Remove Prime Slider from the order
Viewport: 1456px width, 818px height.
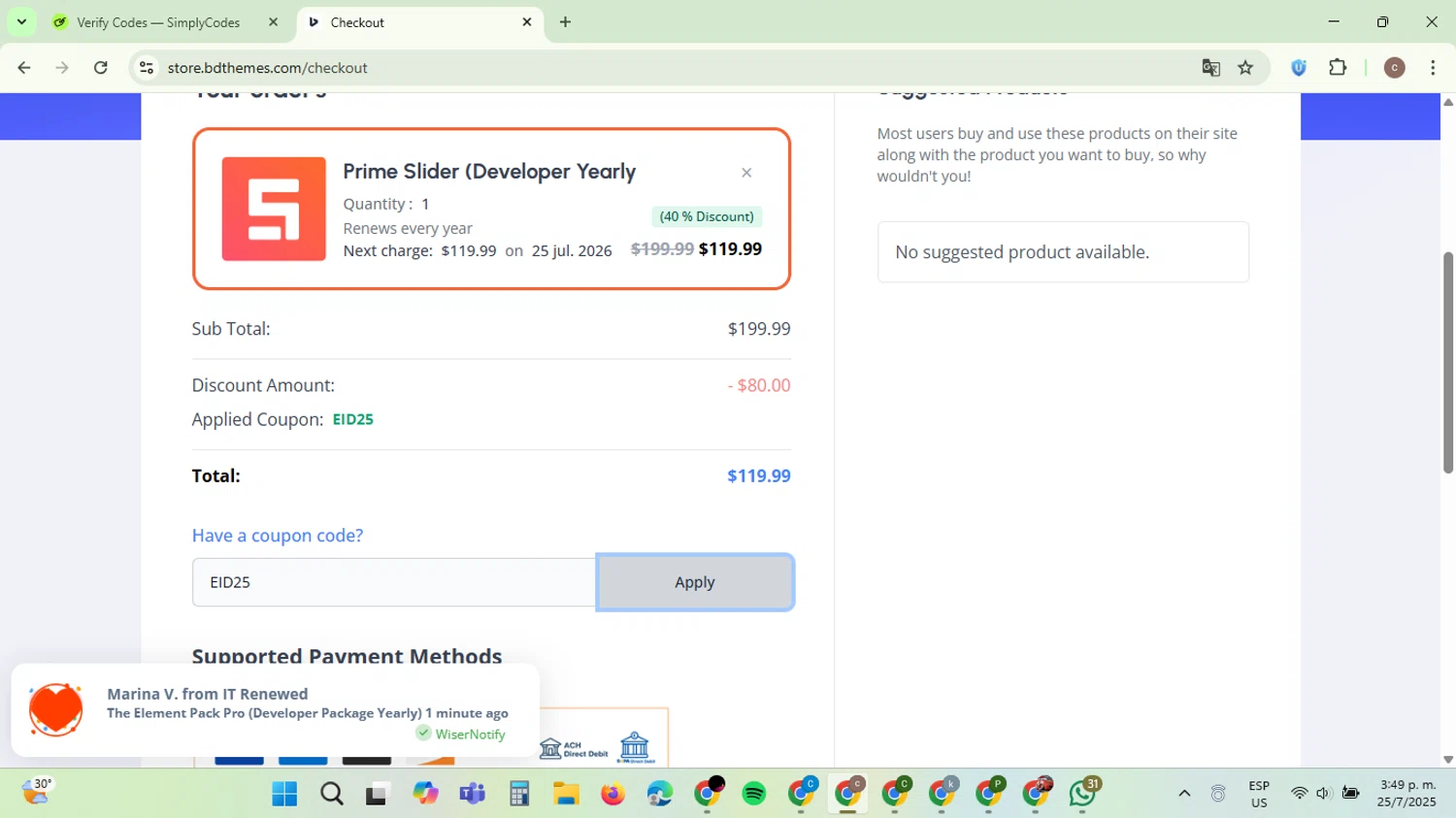coord(746,173)
